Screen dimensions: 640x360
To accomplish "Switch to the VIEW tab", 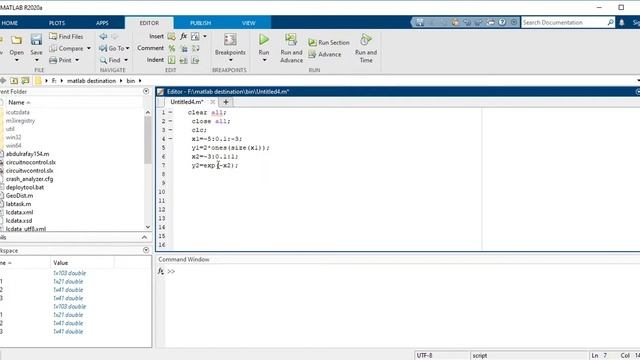I will [248, 23].
